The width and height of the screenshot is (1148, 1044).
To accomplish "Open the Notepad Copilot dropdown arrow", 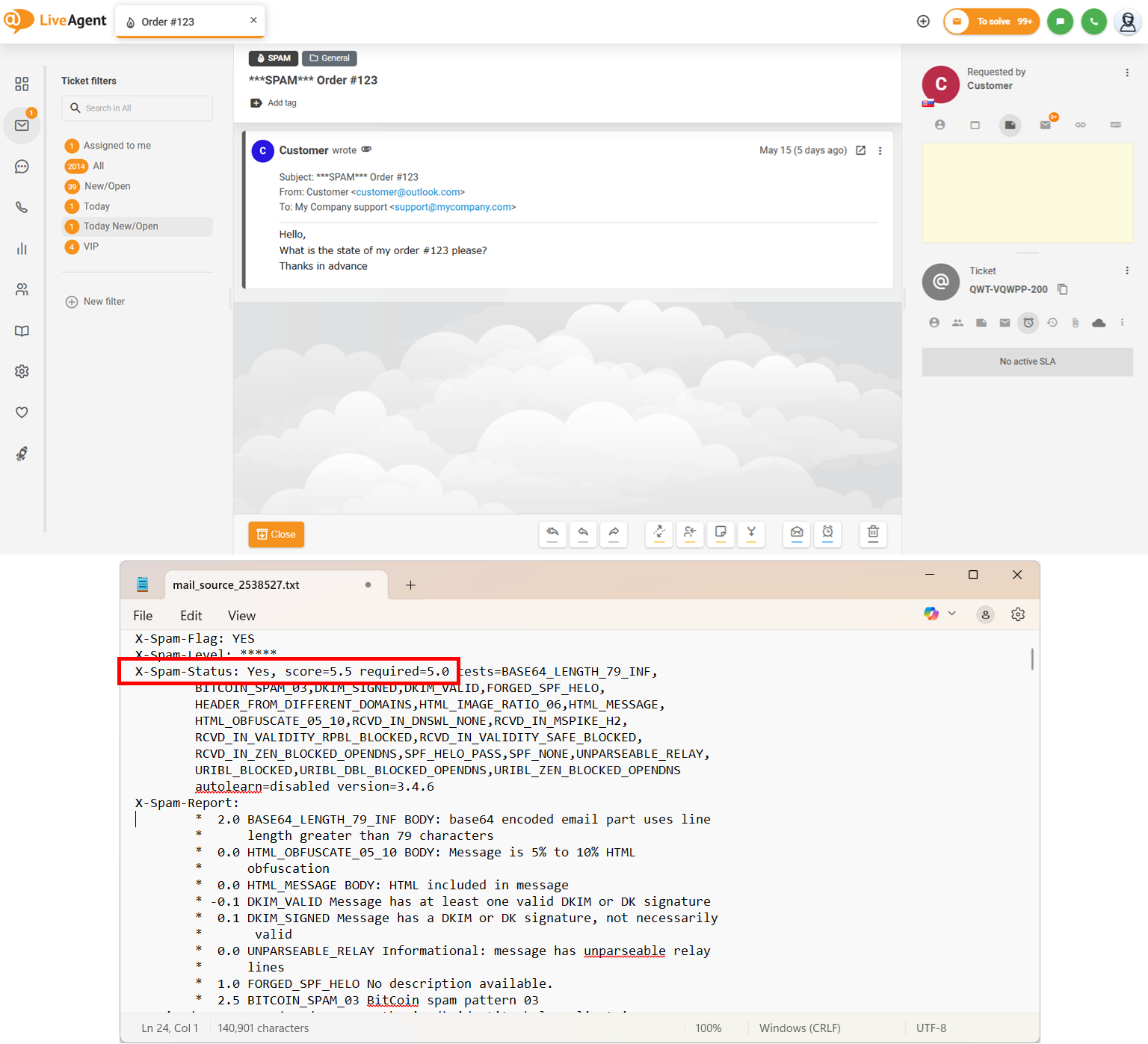I will (x=952, y=614).
